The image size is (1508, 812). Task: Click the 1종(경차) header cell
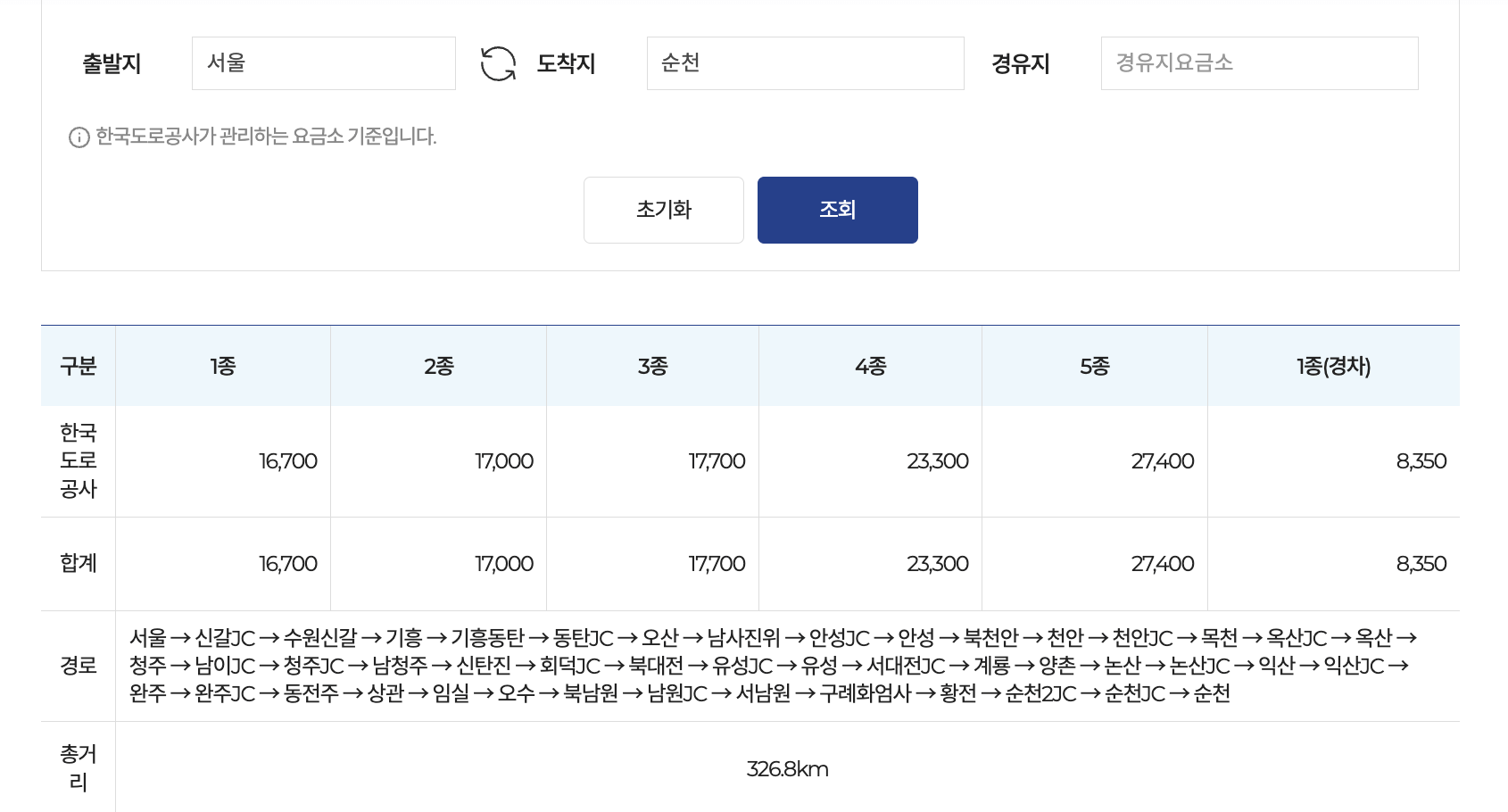[x=1333, y=365]
